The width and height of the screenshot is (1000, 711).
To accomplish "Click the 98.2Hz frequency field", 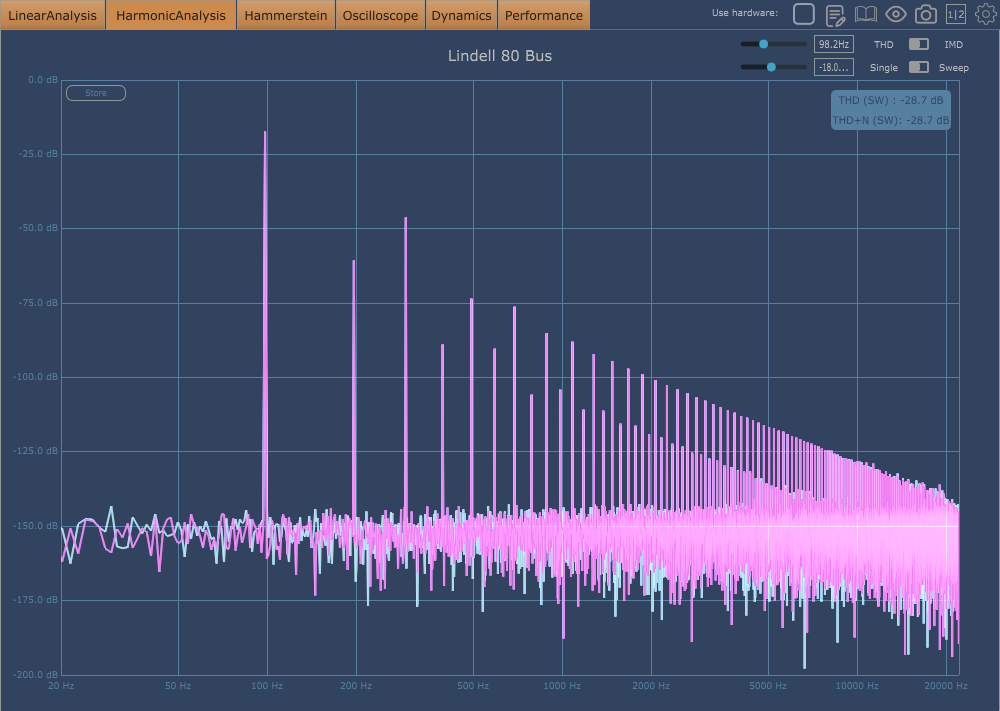I will pos(834,44).
